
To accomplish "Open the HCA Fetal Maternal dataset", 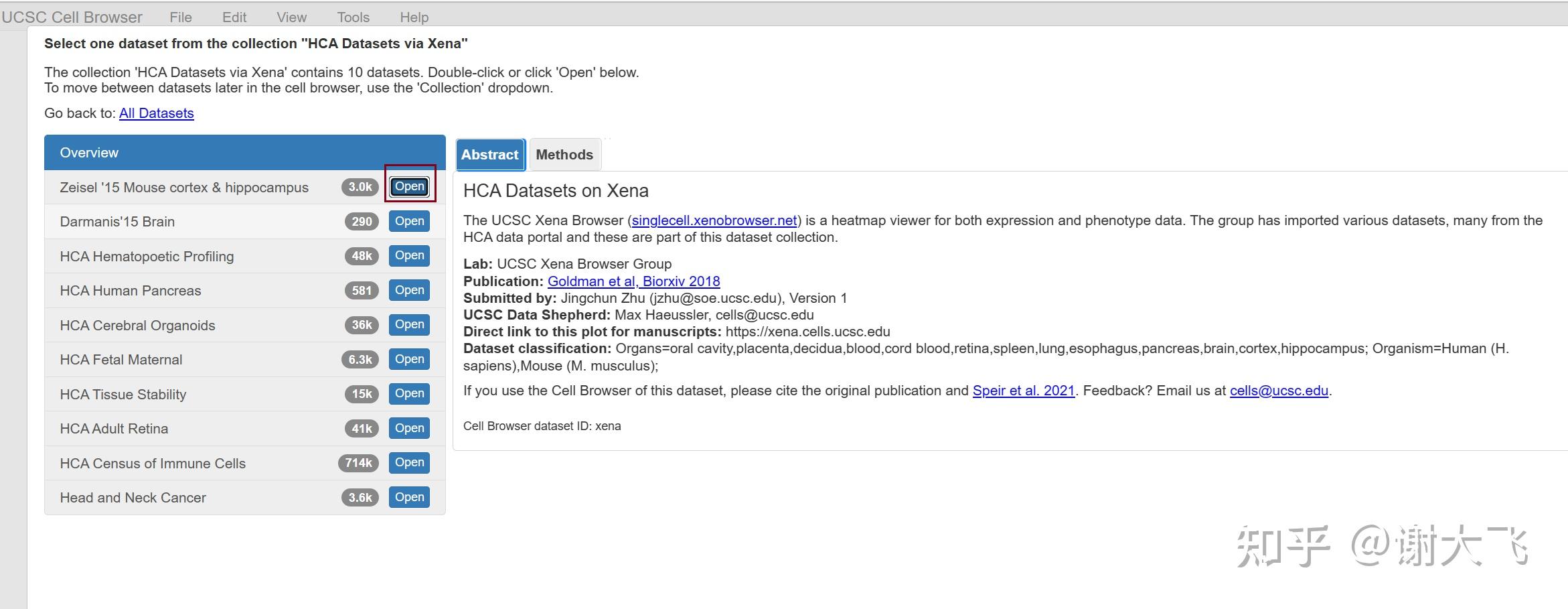I will [408, 359].
